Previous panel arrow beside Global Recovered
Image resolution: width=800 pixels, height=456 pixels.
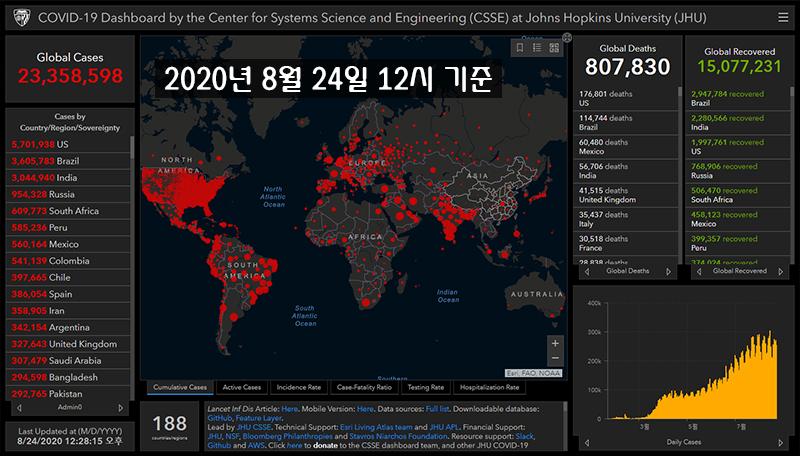coord(699,271)
